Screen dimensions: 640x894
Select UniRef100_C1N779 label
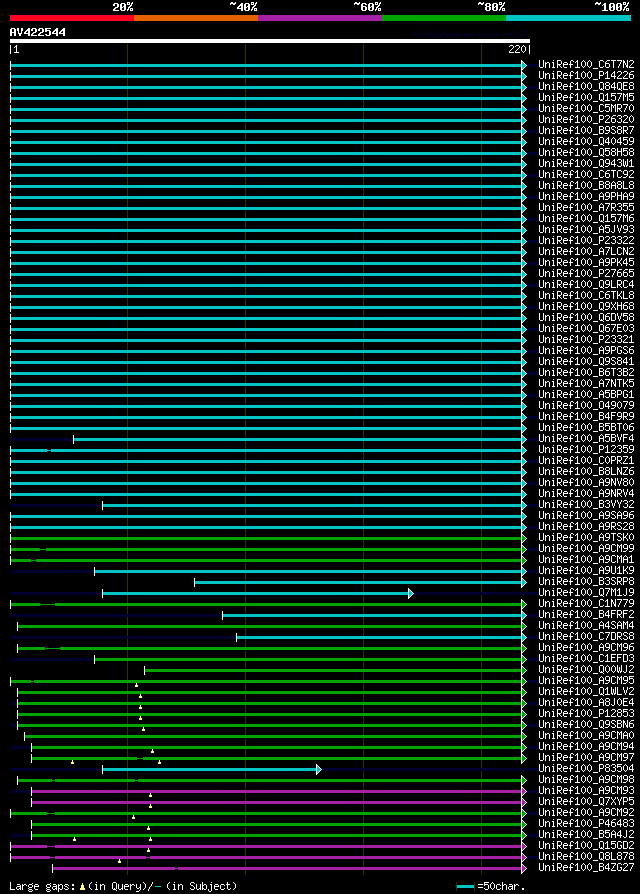(586, 604)
